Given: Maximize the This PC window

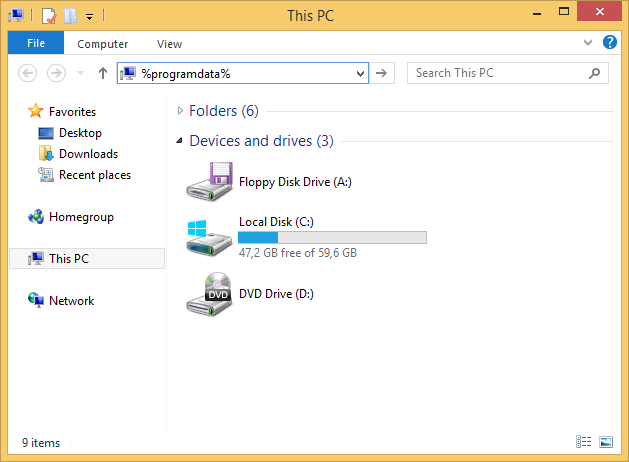Looking at the screenshot, I should 564,12.
